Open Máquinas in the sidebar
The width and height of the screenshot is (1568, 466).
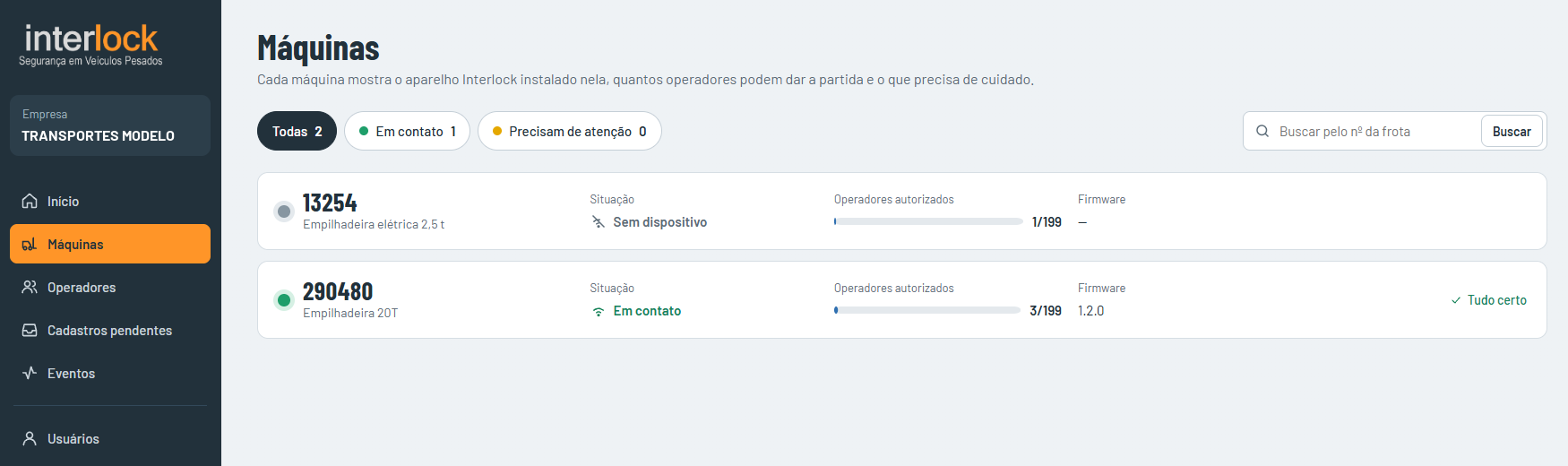[x=110, y=244]
